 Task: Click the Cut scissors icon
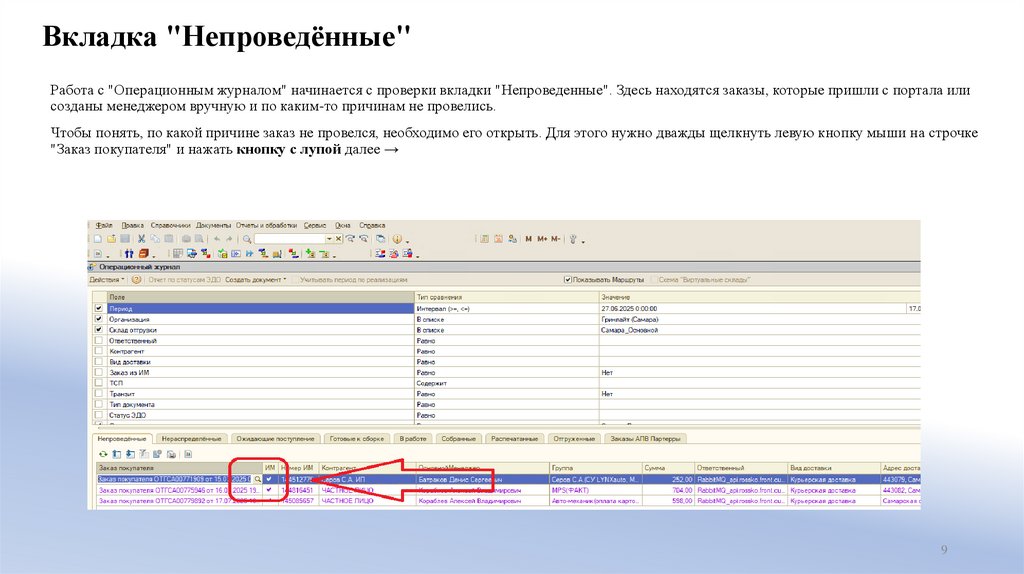[x=141, y=239]
